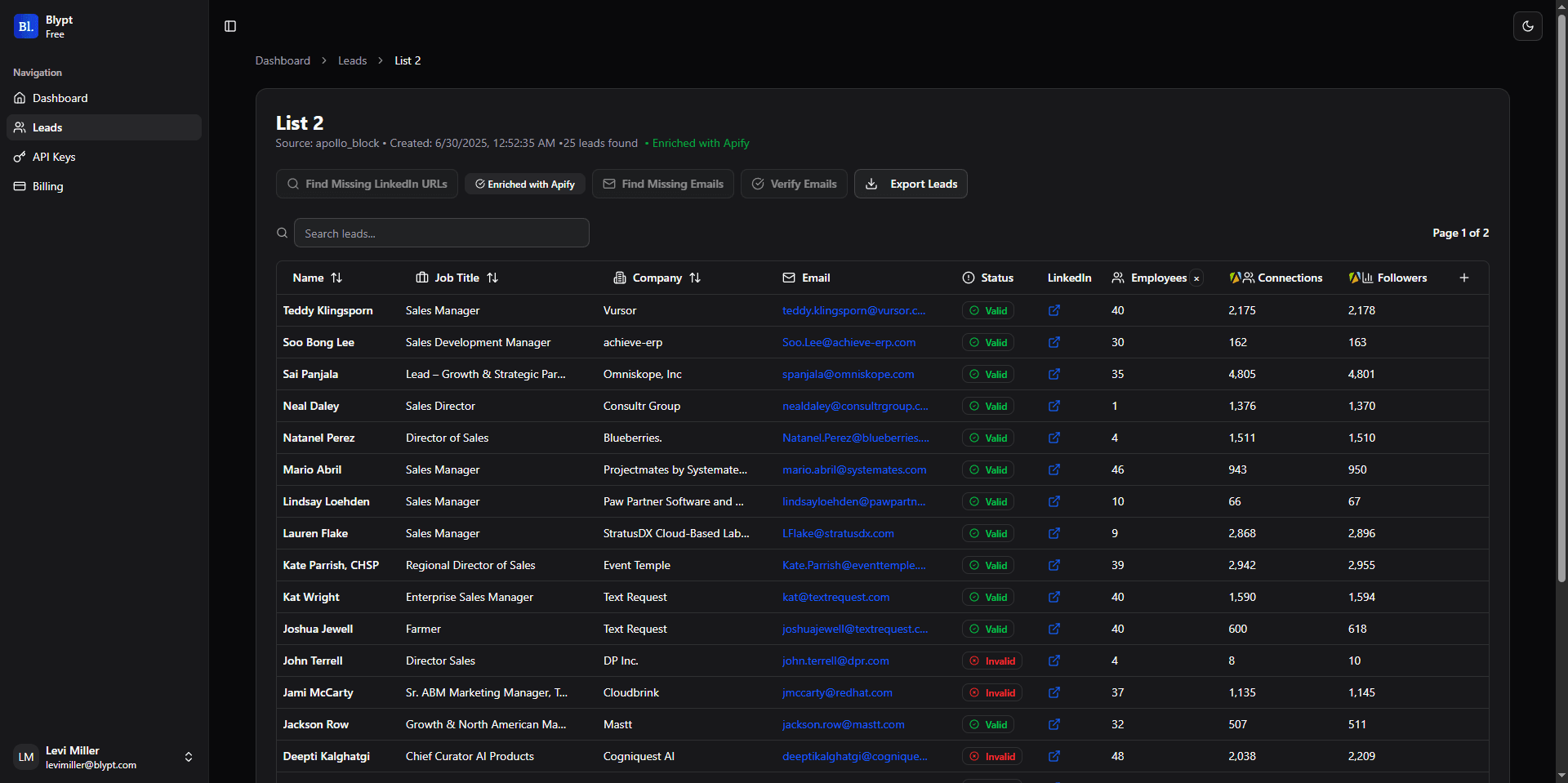Add a column with the plus icon
The image size is (1568, 783).
click(x=1464, y=278)
